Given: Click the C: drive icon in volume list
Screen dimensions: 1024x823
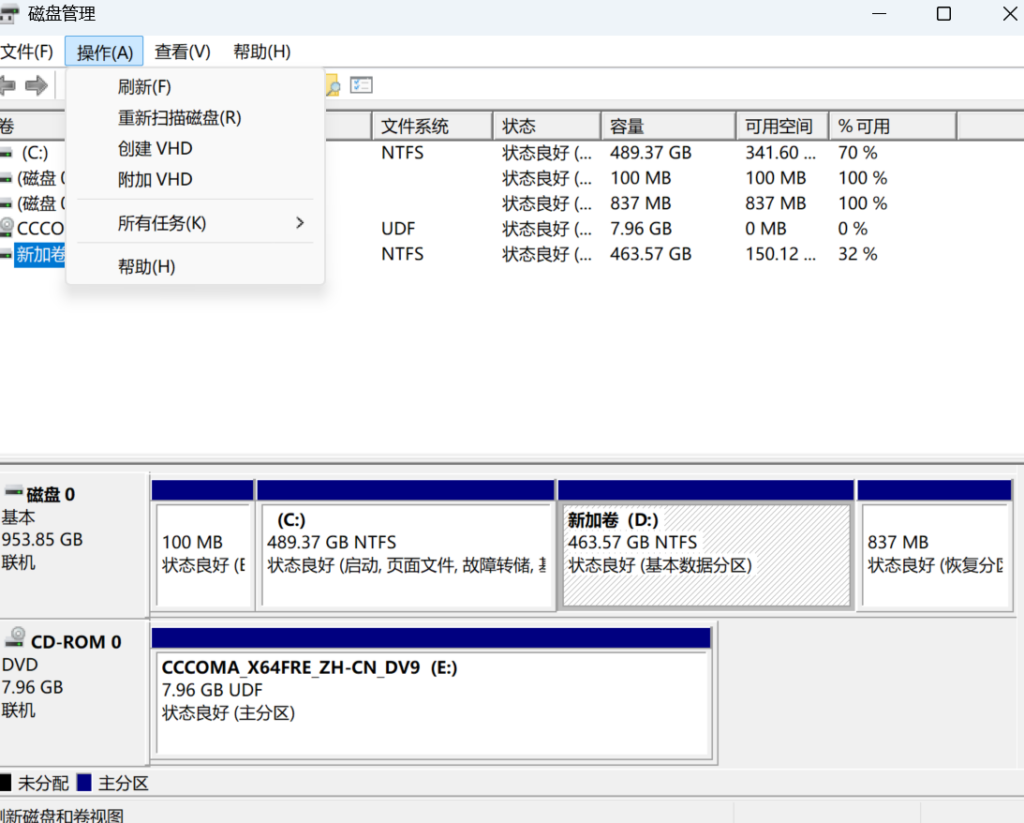Looking at the screenshot, I should [7, 153].
